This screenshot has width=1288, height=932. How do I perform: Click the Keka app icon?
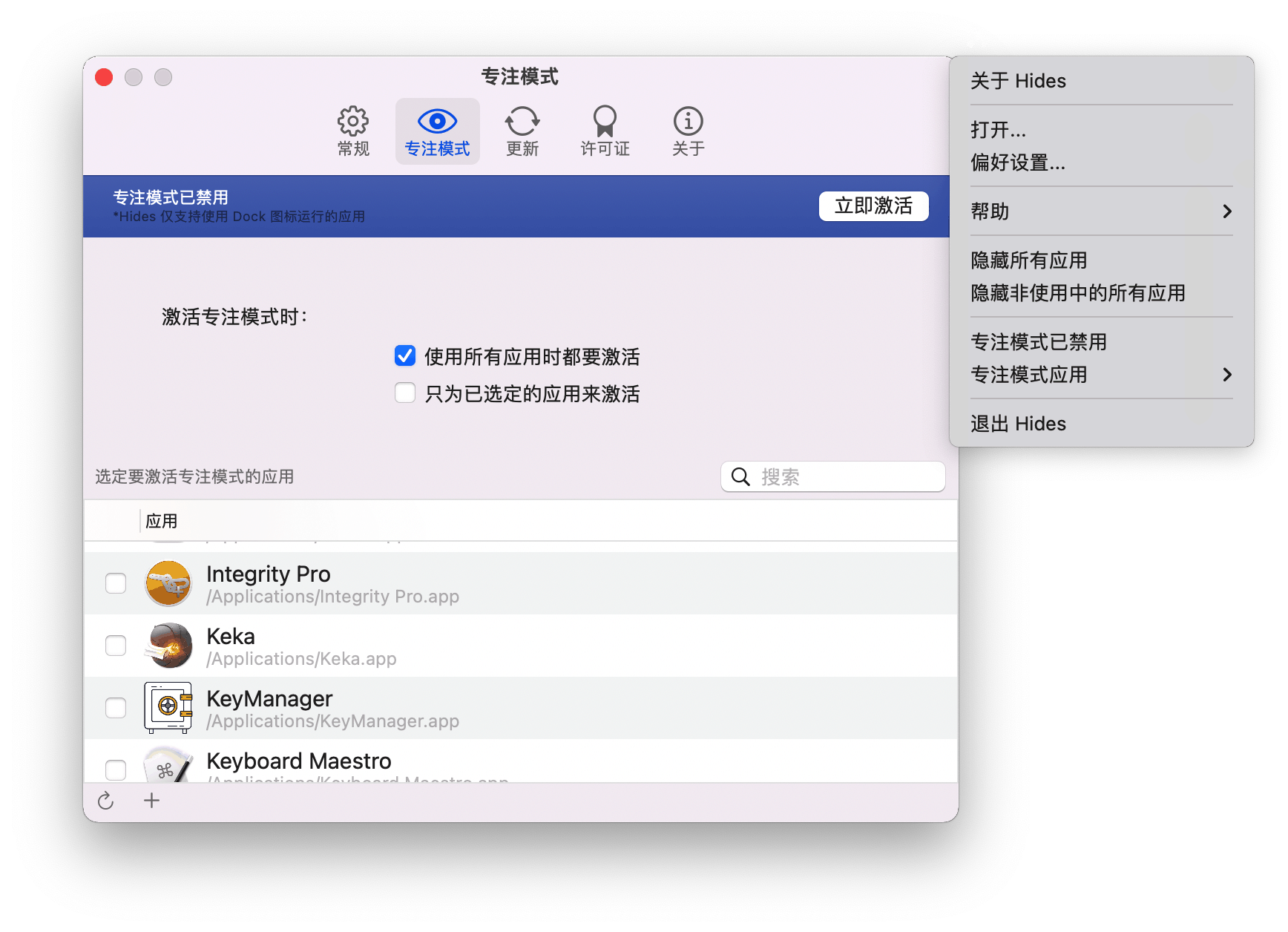[168, 646]
